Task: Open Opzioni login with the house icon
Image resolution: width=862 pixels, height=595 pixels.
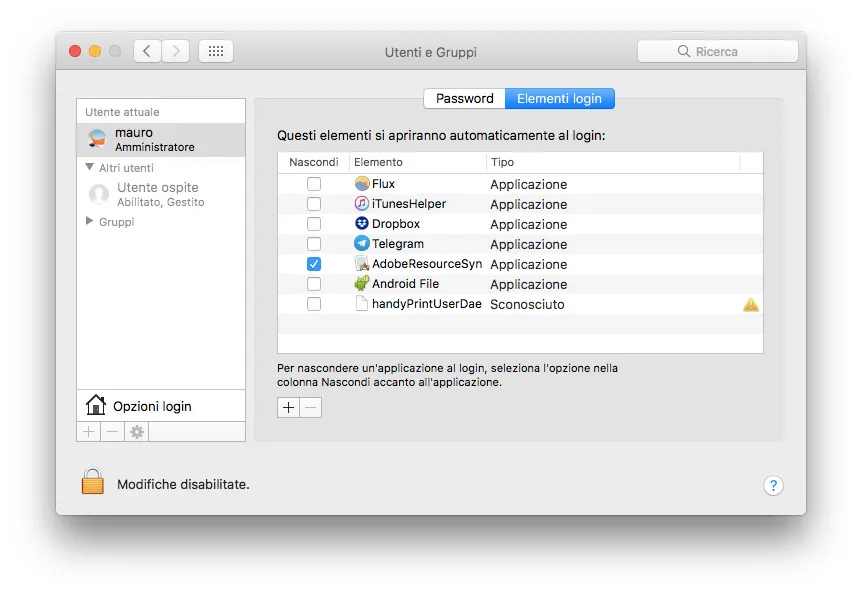Action: [97, 405]
